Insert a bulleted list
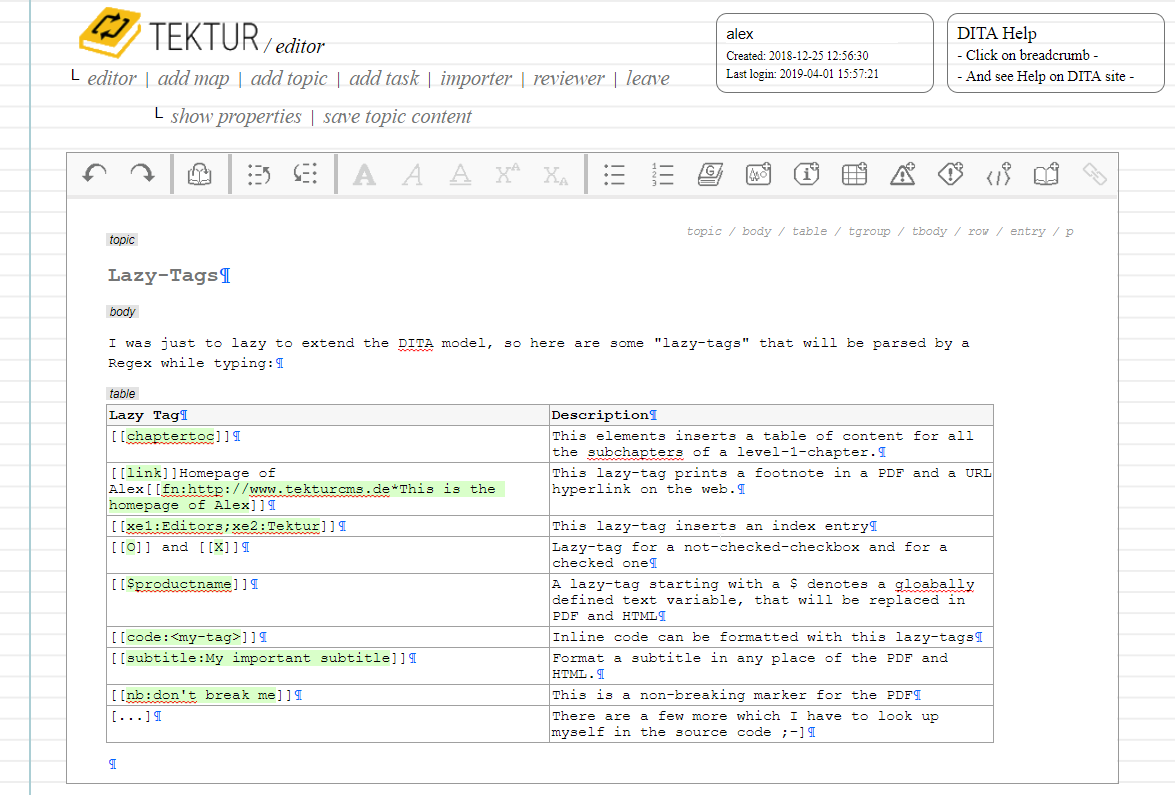This screenshot has width=1175, height=795. (614, 174)
